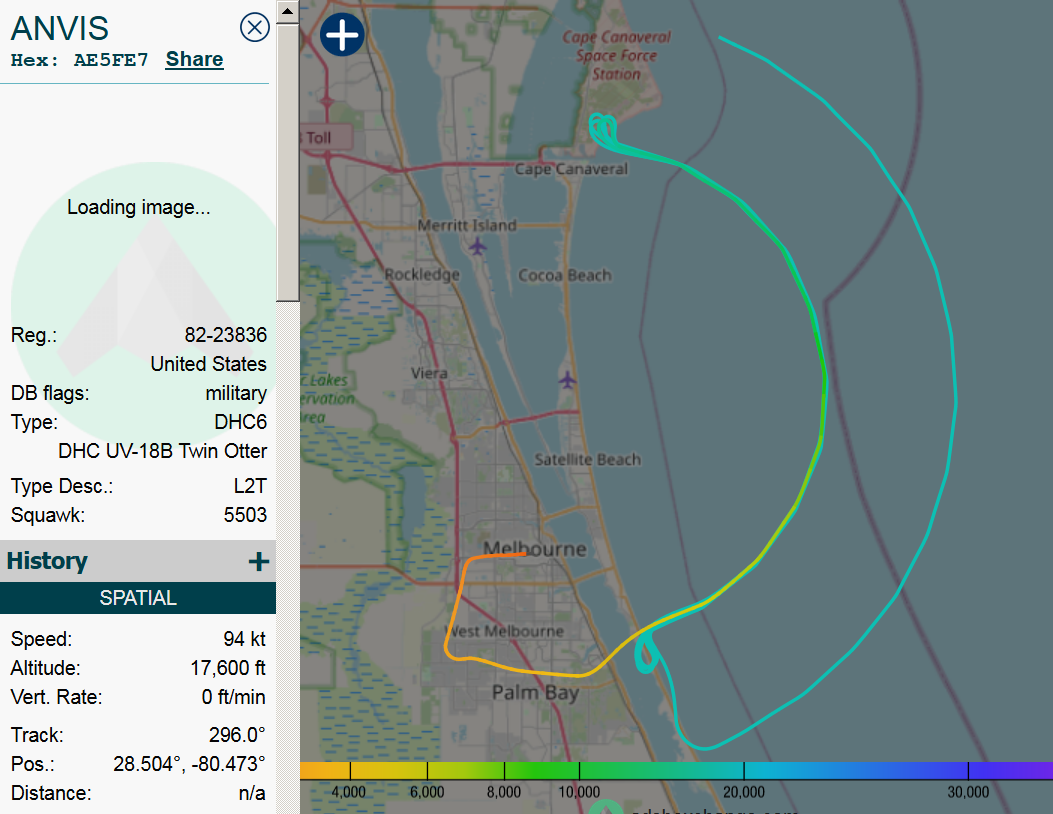Click the 'Squawk:' label
1053x814 pixels.
(x=48, y=515)
